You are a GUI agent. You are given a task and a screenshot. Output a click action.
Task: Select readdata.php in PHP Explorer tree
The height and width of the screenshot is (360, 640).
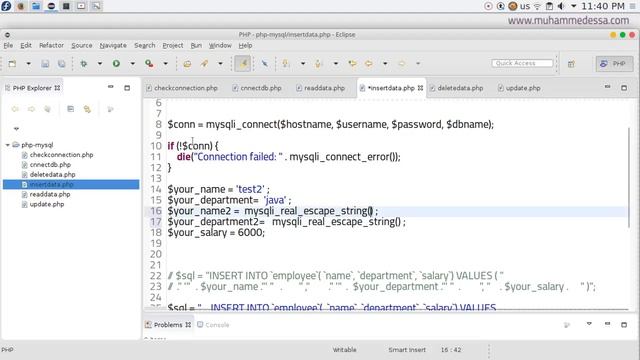click(50, 194)
